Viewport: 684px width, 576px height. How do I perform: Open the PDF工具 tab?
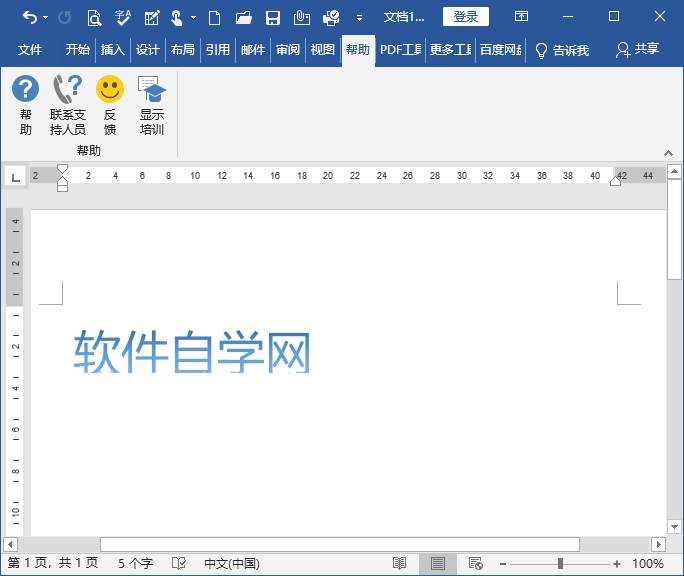pos(400,50)
